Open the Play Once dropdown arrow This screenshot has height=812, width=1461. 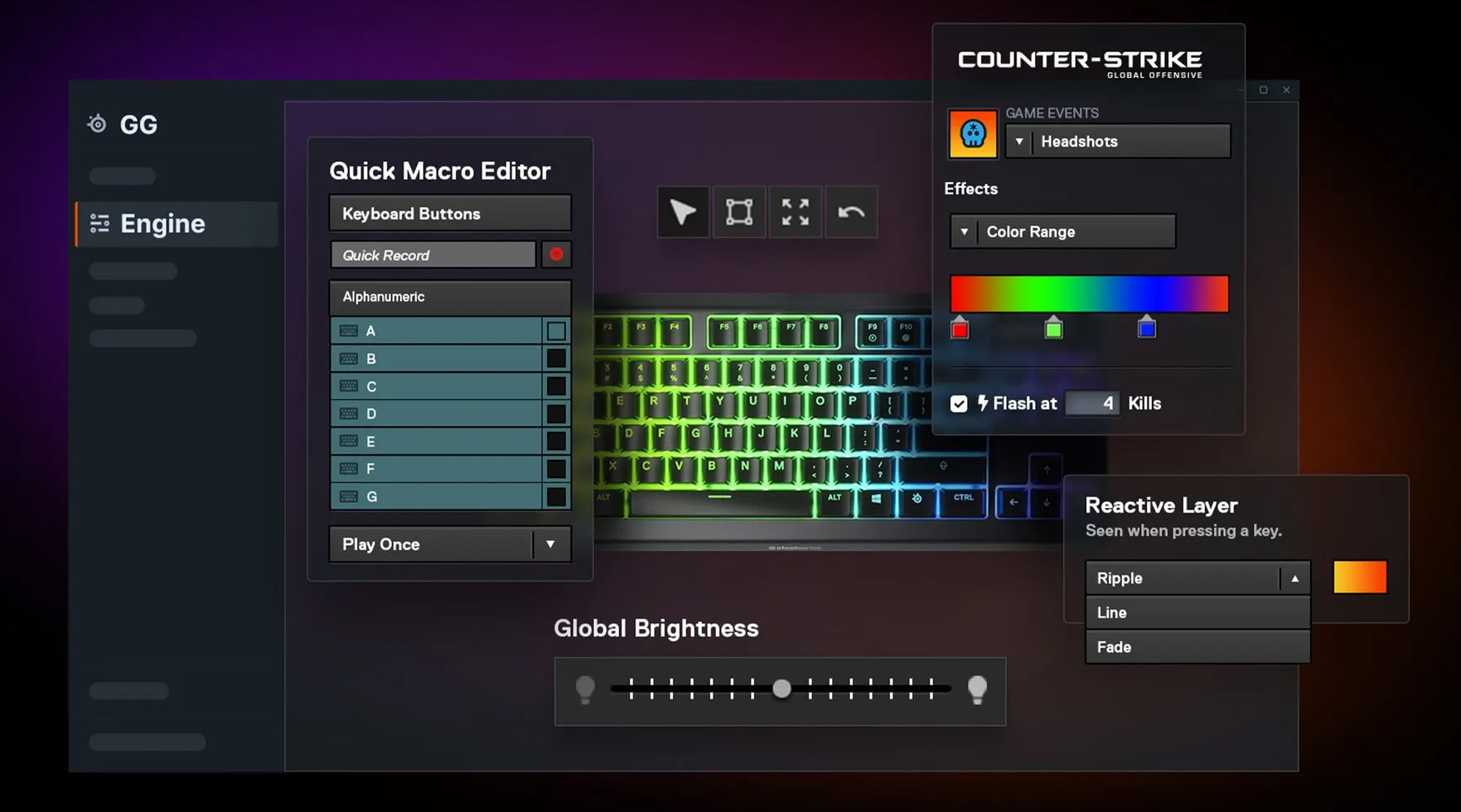[x=550, y=544]
